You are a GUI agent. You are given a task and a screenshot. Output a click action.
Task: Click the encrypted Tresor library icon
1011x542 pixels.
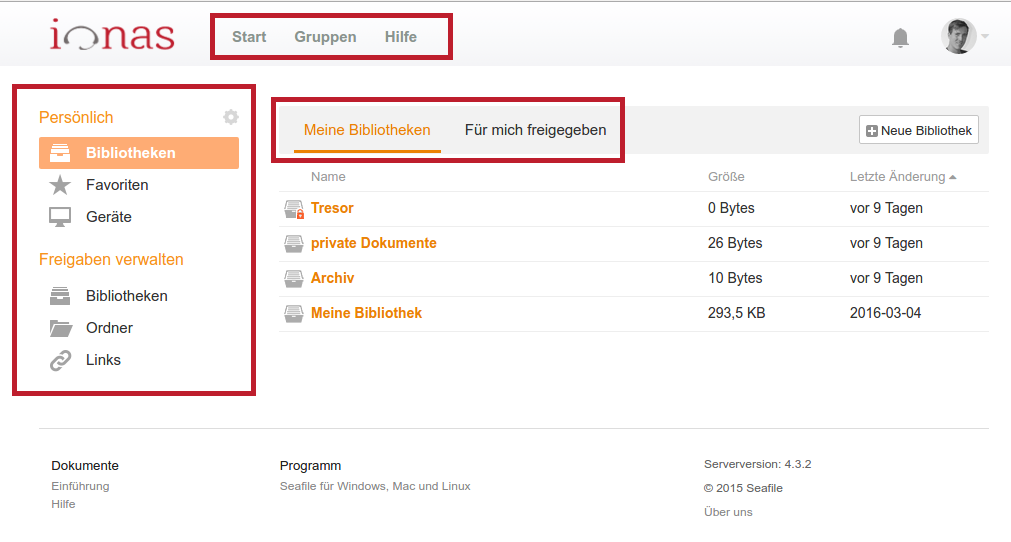(x=294, y=209)
